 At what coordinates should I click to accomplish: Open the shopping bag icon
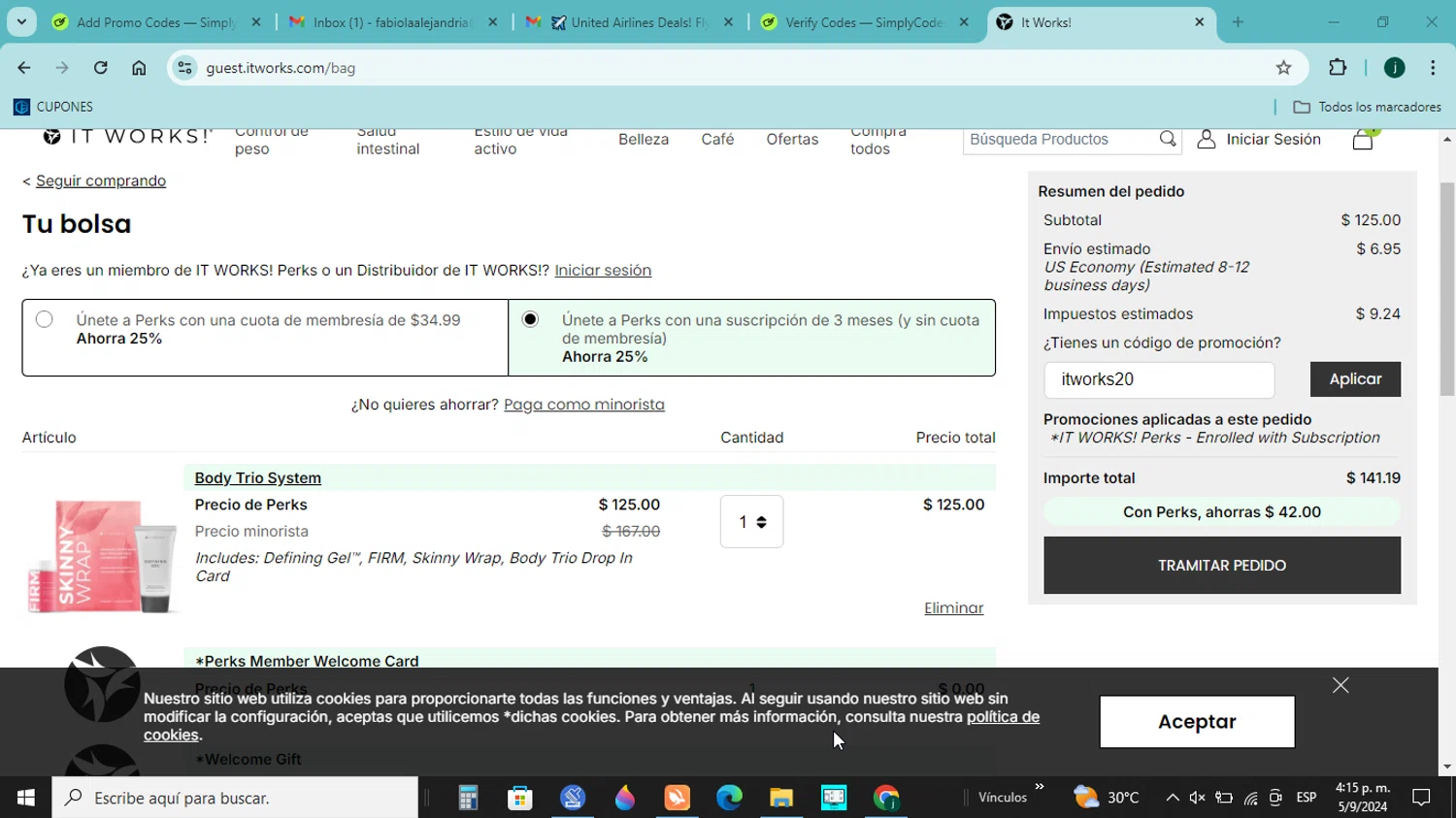tap(1363, 140)
